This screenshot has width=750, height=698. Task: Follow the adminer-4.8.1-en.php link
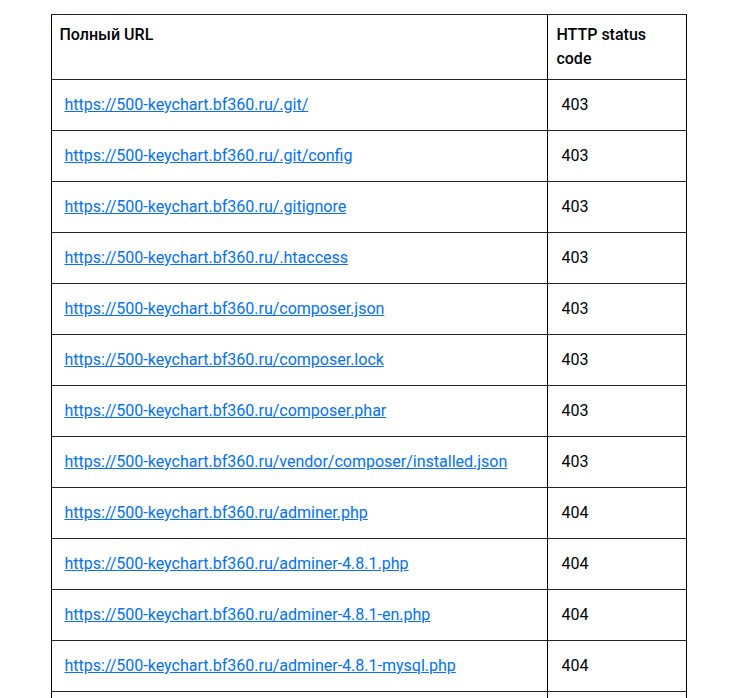point(247,614)
